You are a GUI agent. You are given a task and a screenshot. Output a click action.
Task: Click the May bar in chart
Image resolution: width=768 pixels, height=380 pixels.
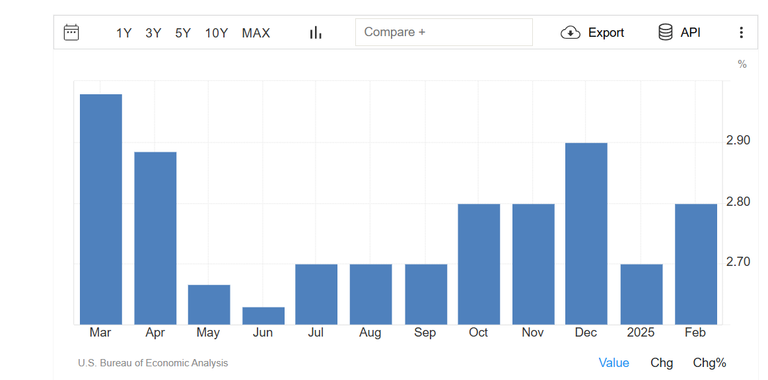pyautogui.click(x=209, y=305)
